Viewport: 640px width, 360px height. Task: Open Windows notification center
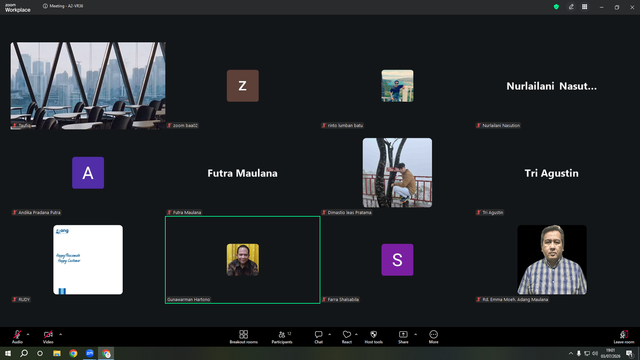[629, 353]
